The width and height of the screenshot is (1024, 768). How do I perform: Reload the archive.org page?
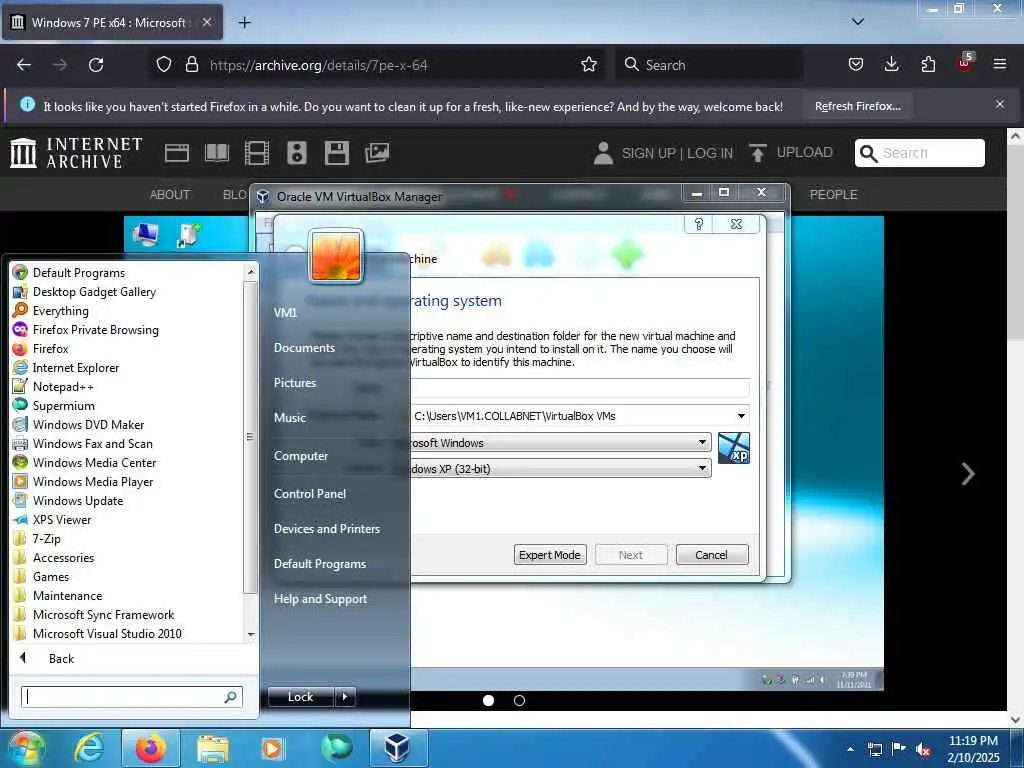(96, 65)
